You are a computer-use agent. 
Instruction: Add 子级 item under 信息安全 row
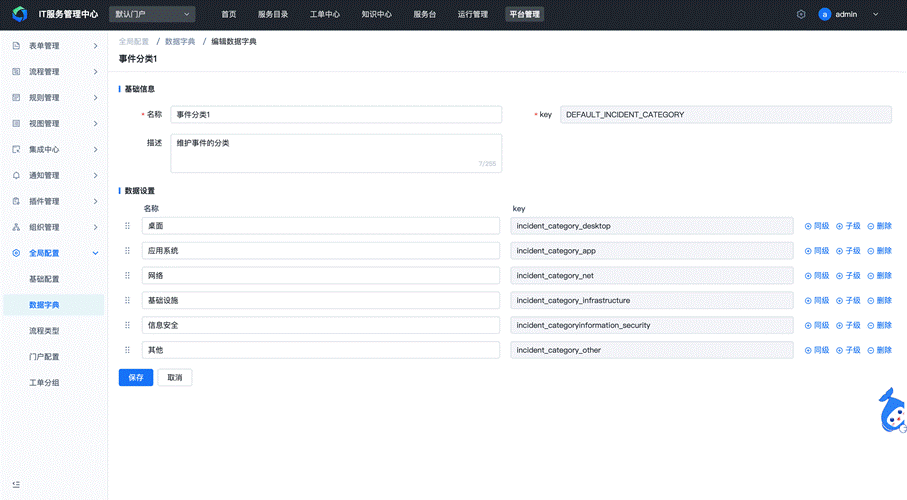(x=848, y=326)
